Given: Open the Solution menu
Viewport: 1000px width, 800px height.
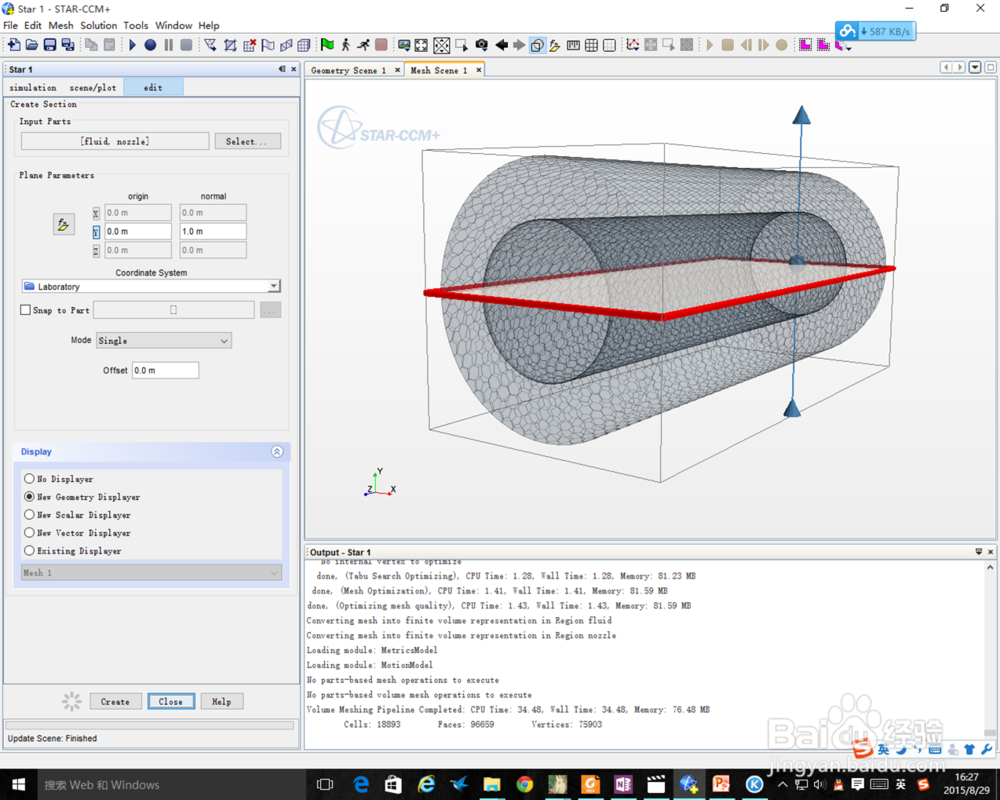Looking at the screenshot, I should (x=98, y=26).
